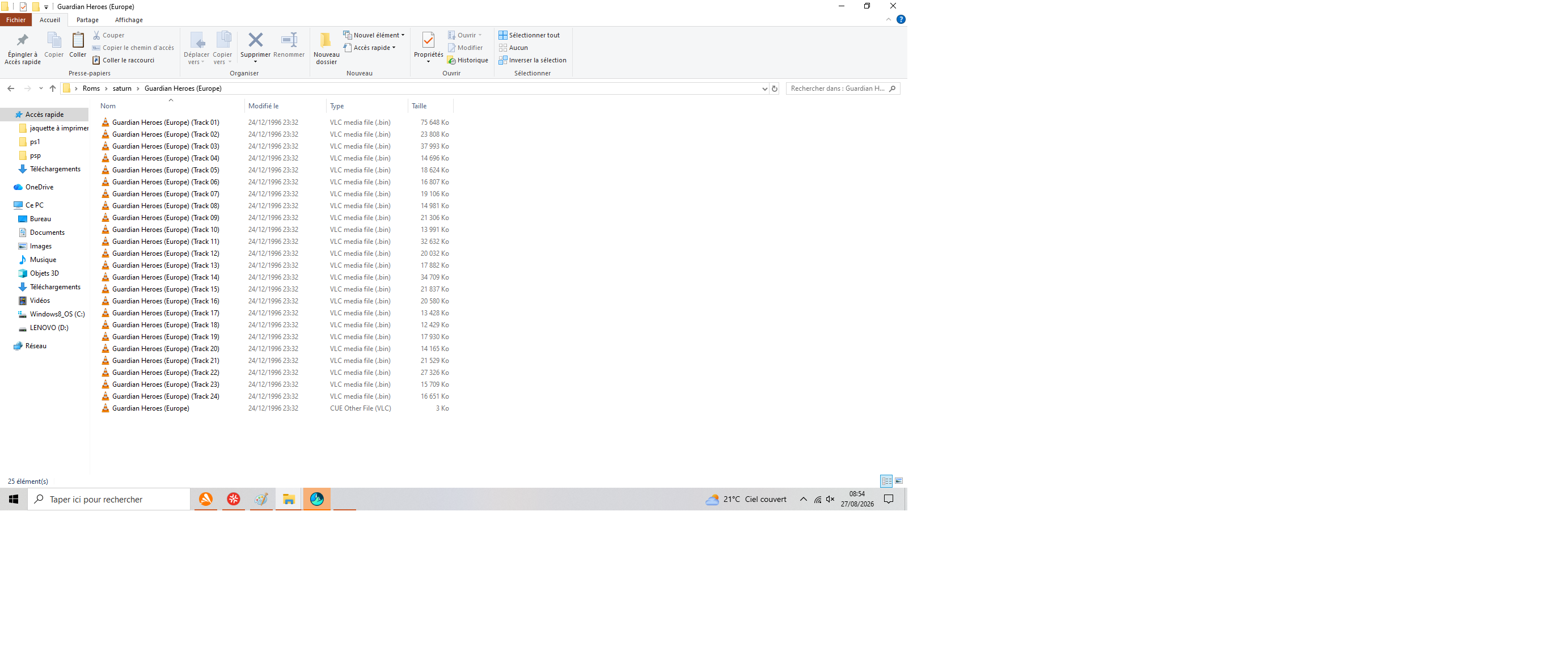Select the Guardian Heroes (Europe) CUE file
This screenshot has height=659, width=1568.
click(x=150, y=408)
